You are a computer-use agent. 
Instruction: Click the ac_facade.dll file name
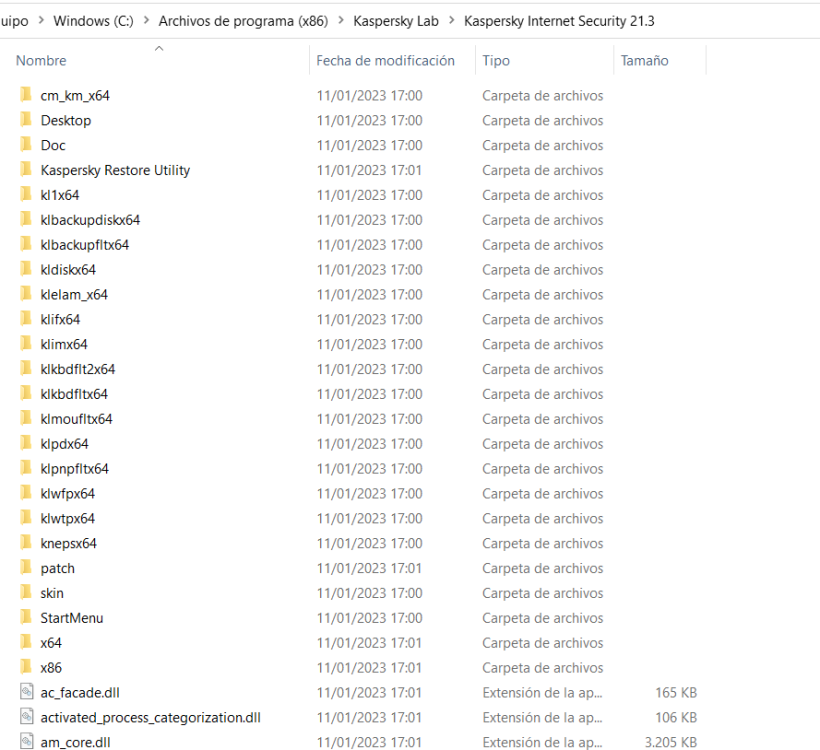(80, 692)
